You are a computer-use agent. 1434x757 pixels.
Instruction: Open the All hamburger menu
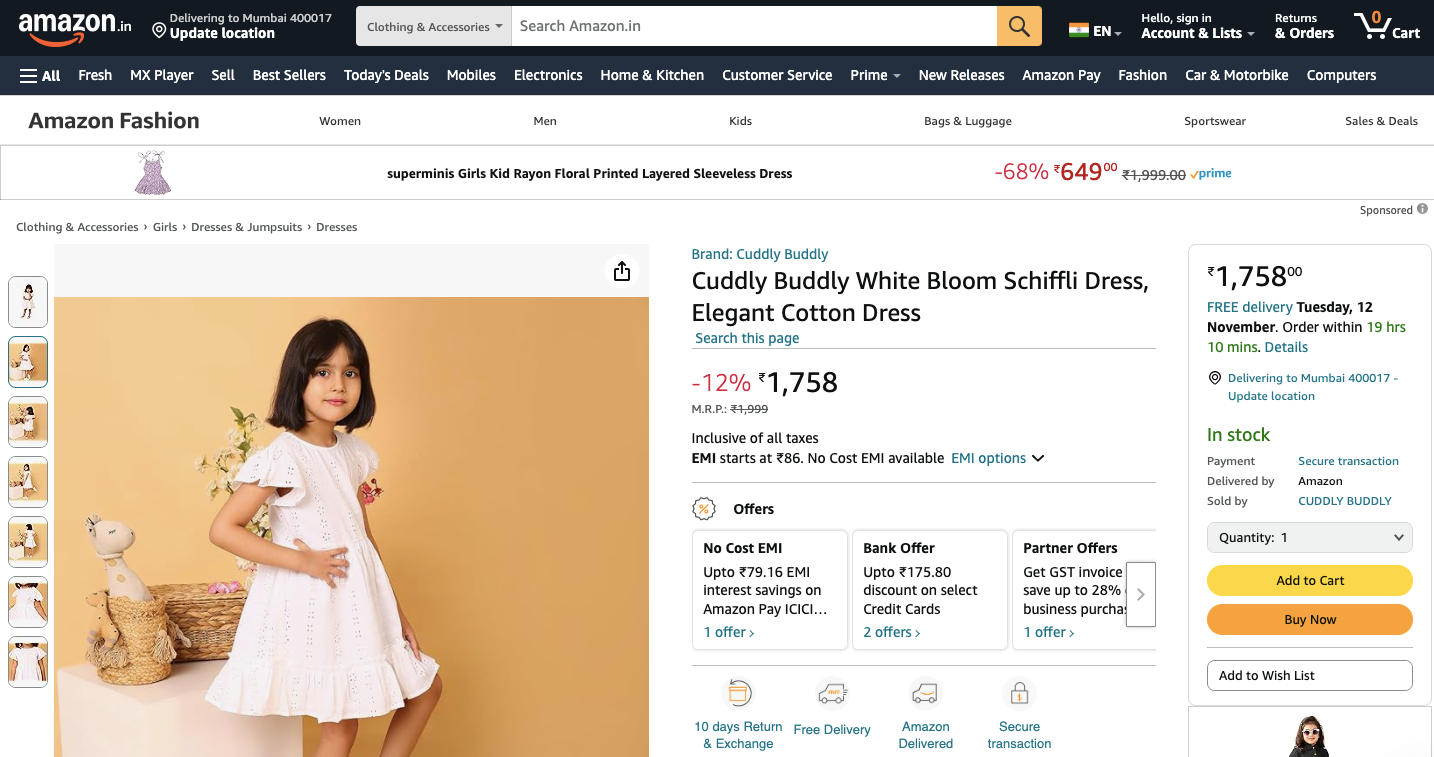40,75
